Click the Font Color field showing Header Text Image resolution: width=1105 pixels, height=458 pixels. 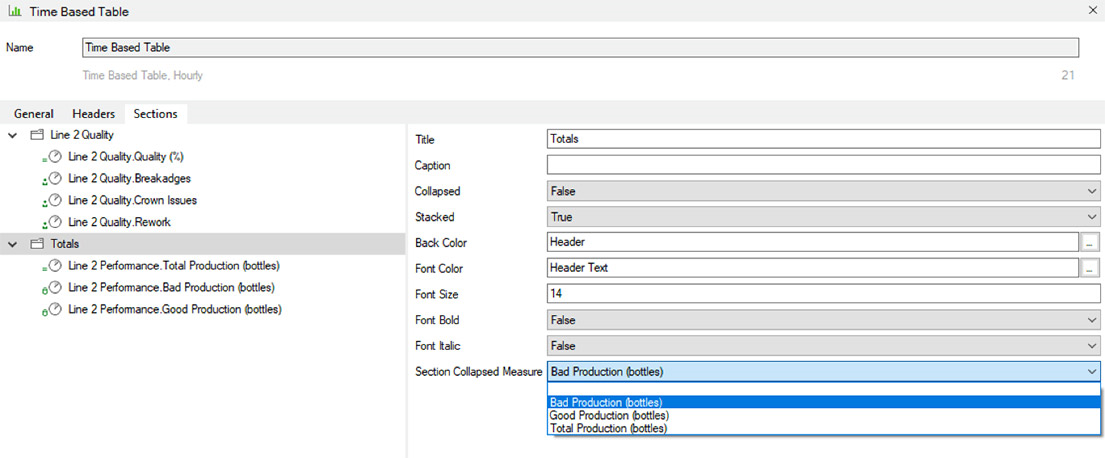(x=813, y=268)
